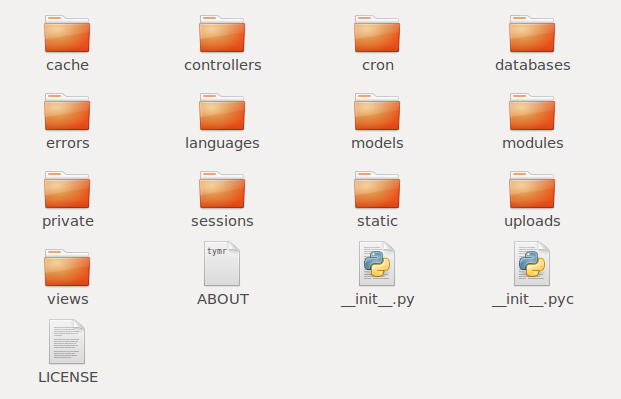The image size is (621, 399).
Task: Open the static folder icon
Action: pyautogui.click(x=377, y=190)
